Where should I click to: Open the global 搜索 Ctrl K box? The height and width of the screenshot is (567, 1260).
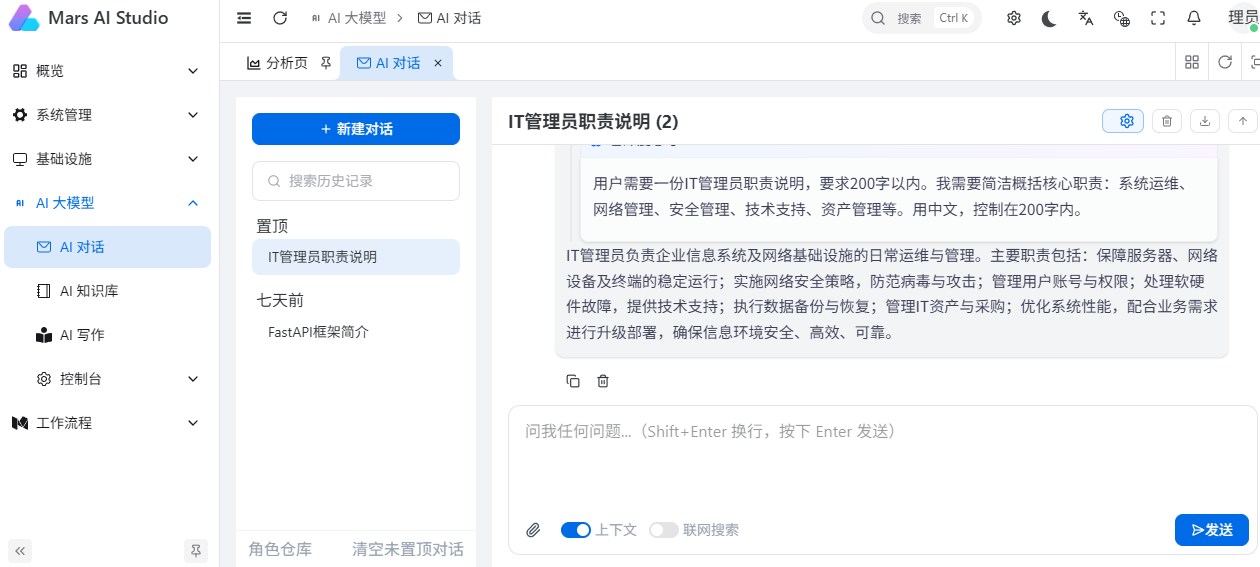point(921,18)
